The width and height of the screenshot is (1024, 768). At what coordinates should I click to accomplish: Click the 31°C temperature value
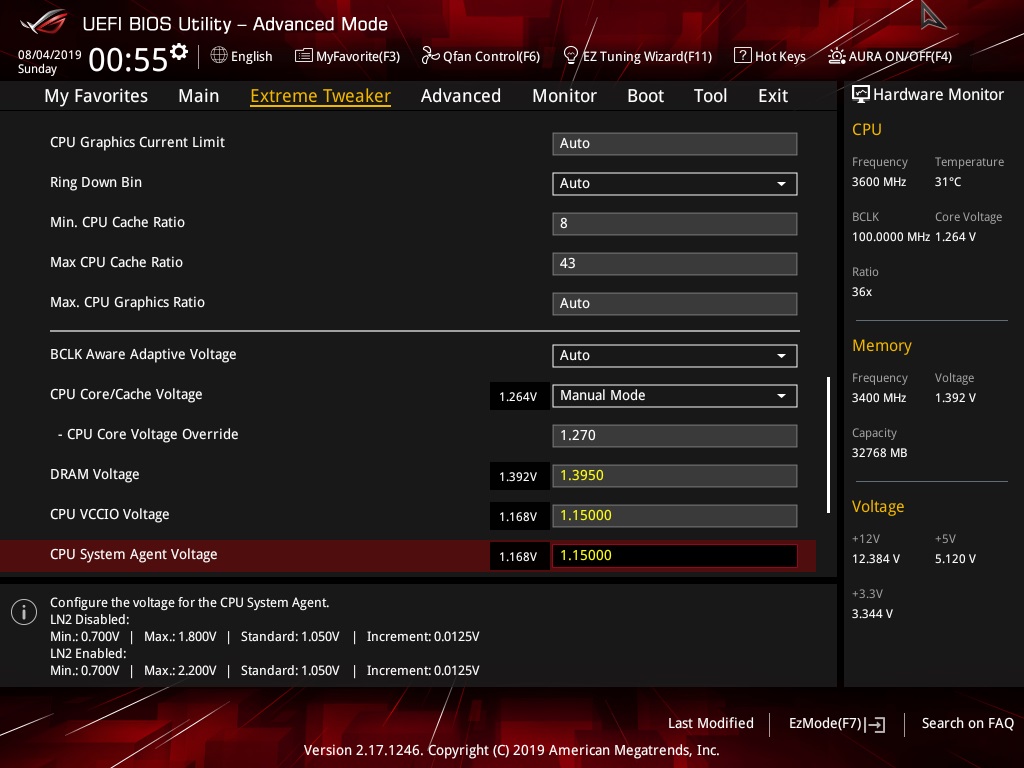pos(948,182)
